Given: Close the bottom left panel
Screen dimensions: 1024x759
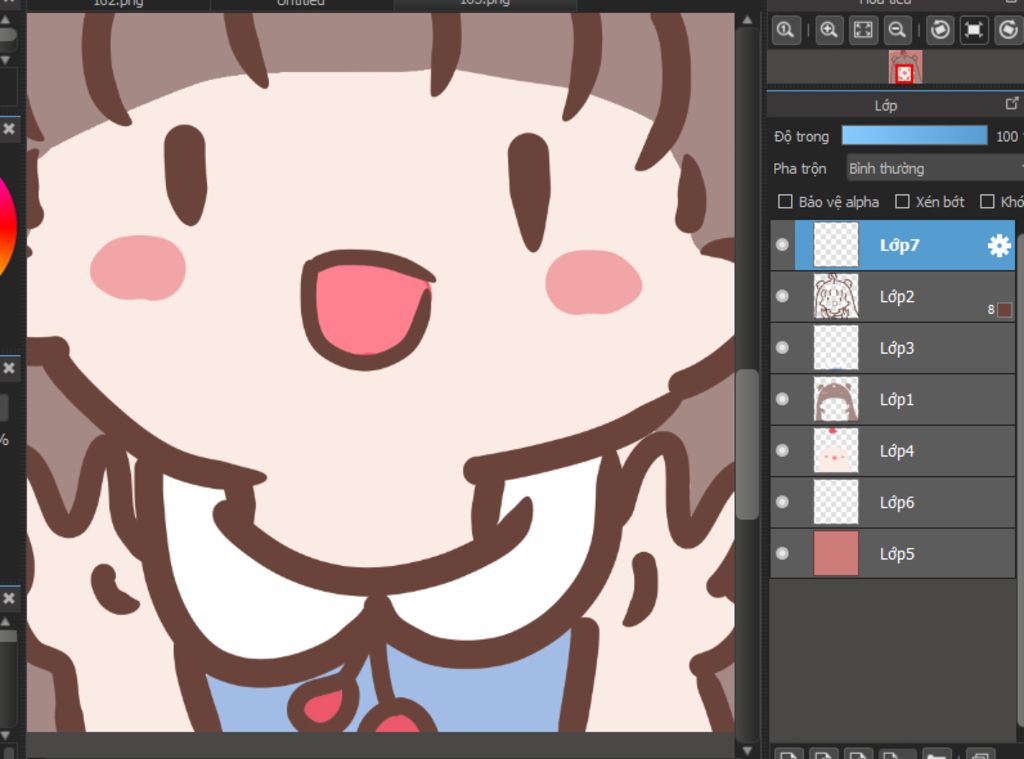Looking at the screenshot, I should coord(9,598).
